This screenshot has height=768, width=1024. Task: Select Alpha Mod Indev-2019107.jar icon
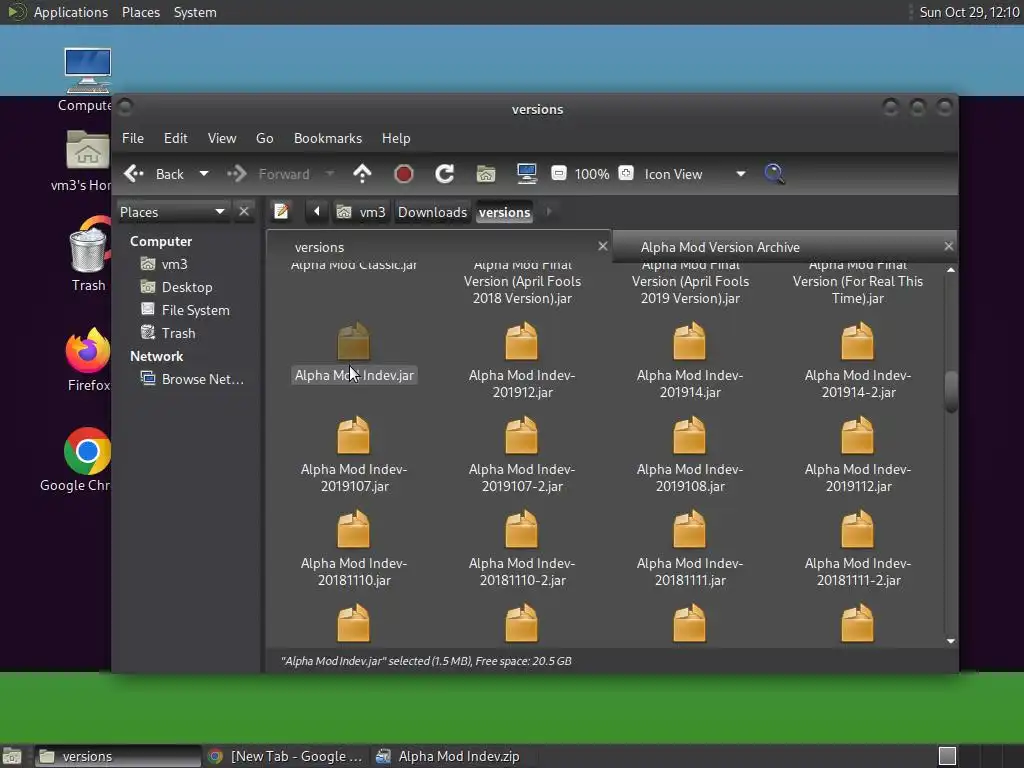354,436
